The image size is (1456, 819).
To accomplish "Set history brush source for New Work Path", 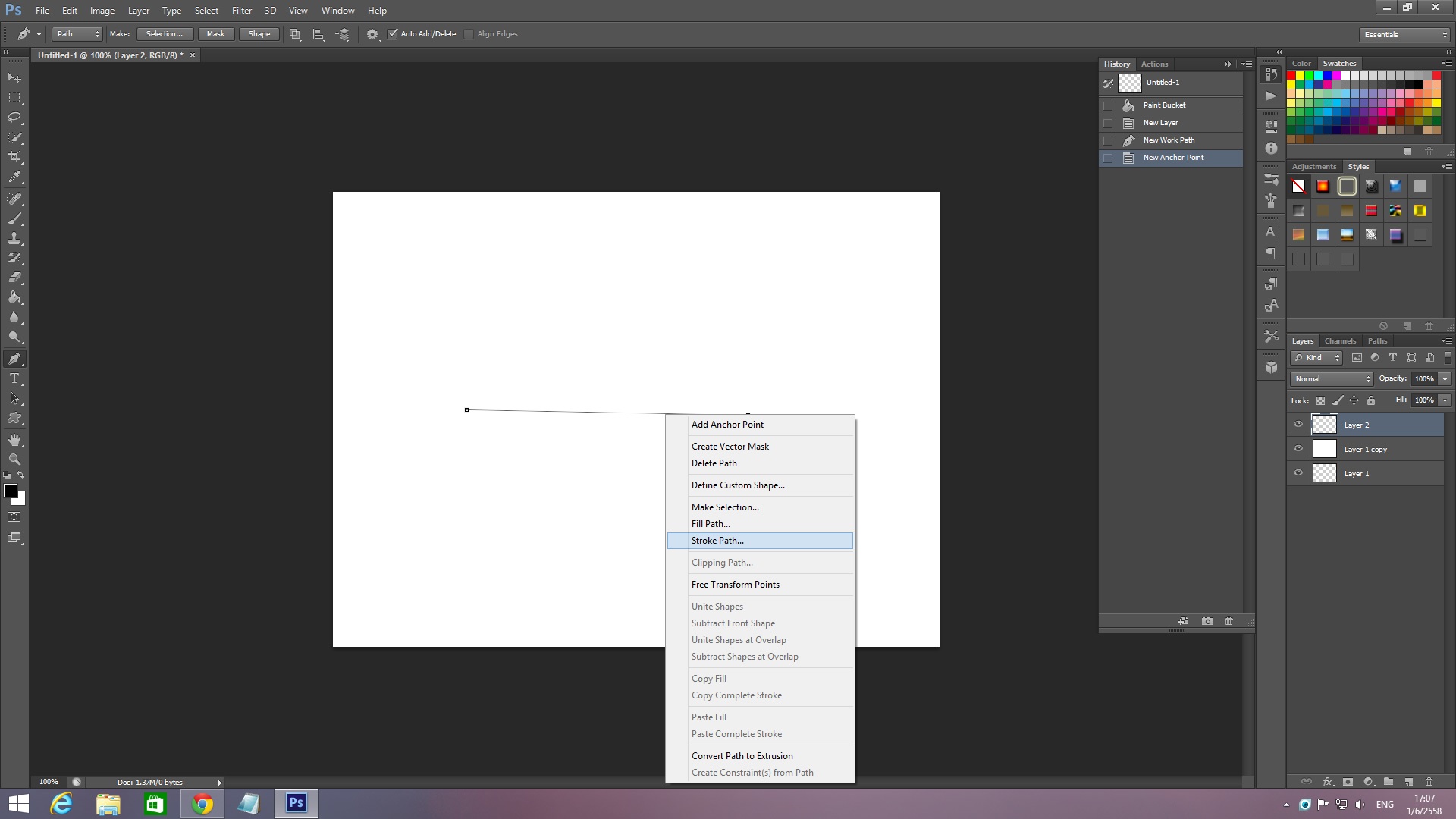I will pyautogui.click(x=1108, y=140).
